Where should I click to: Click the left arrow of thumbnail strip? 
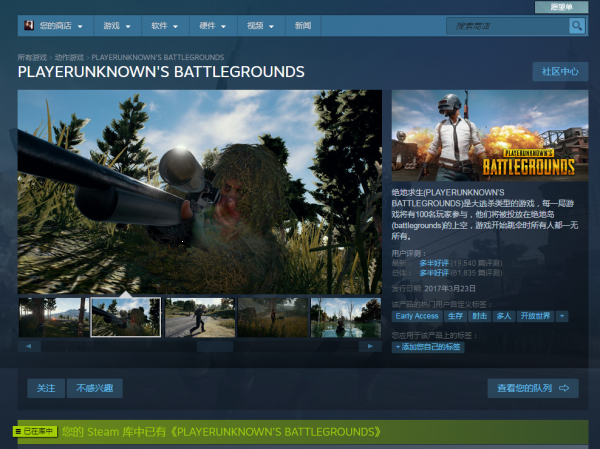(x=29, y=346)
